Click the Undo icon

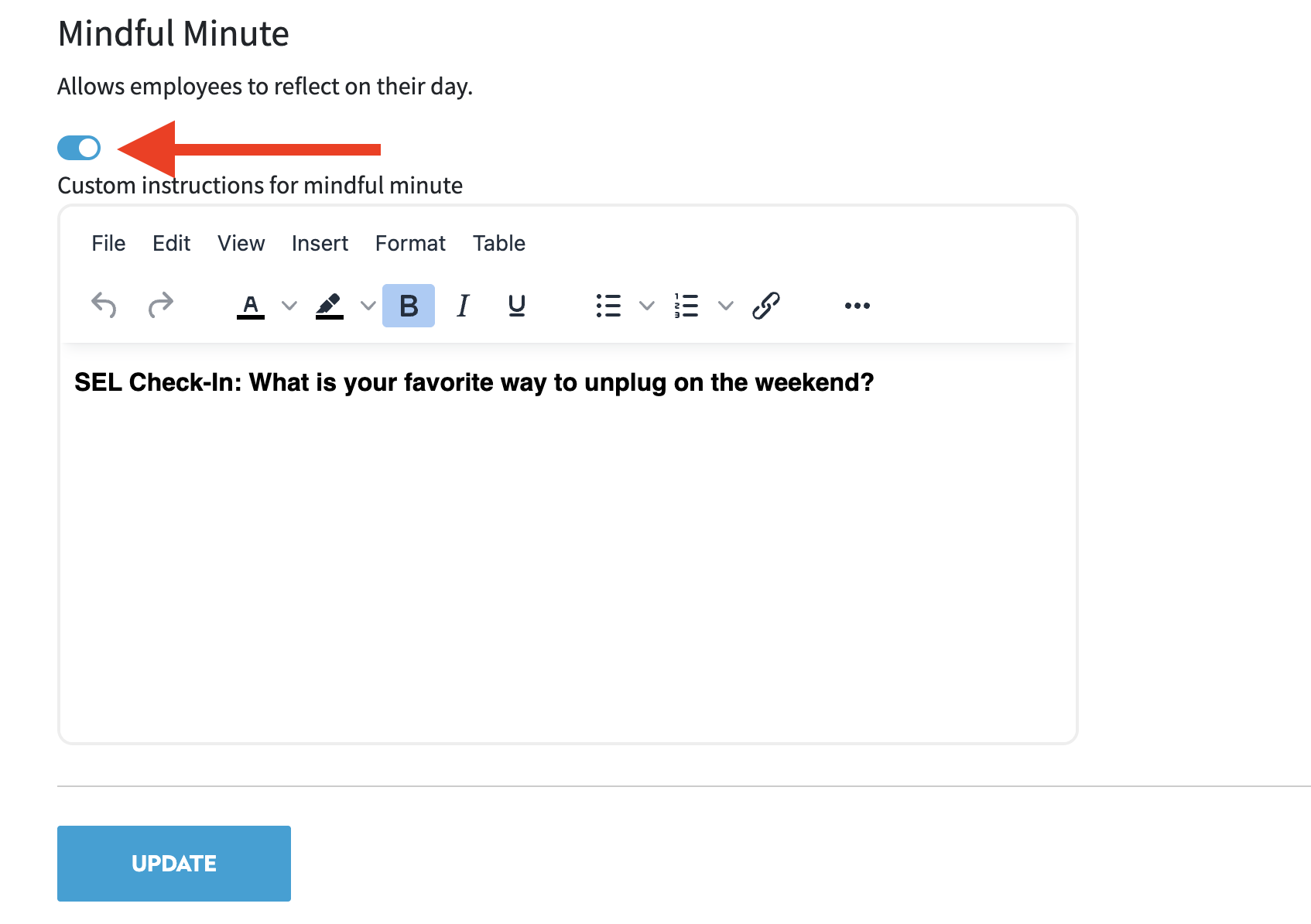104,305
